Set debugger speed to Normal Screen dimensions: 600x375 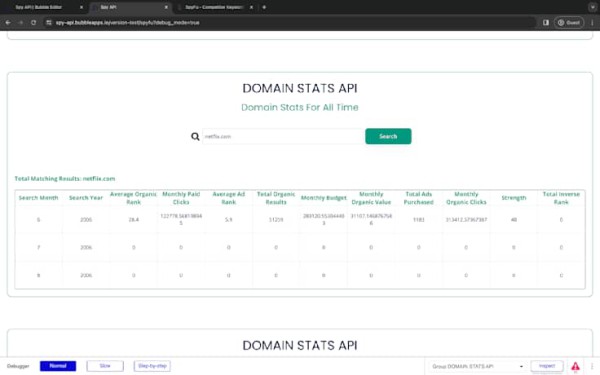pos(58,366)
